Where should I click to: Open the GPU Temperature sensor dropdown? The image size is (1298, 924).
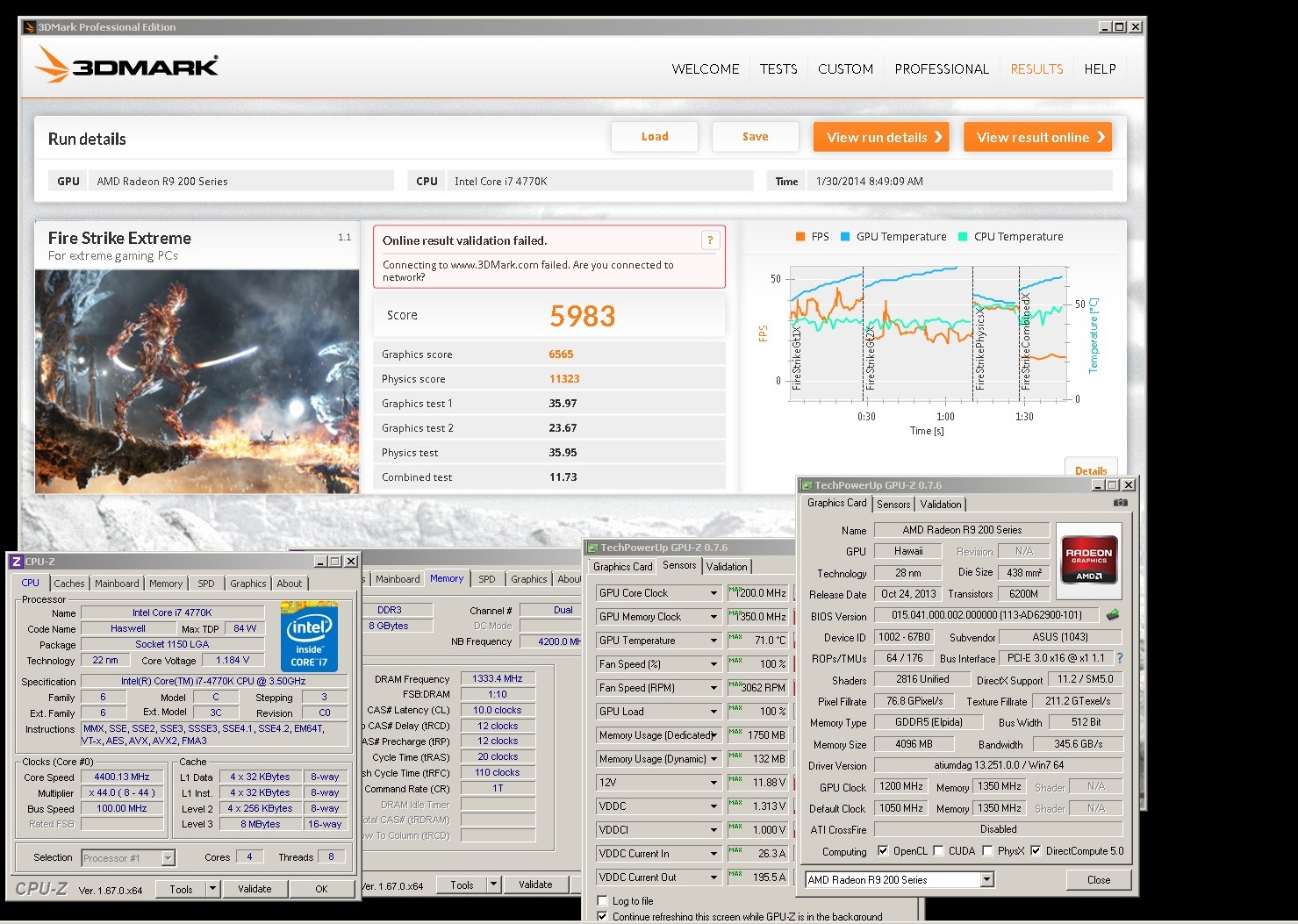point(714,641)
